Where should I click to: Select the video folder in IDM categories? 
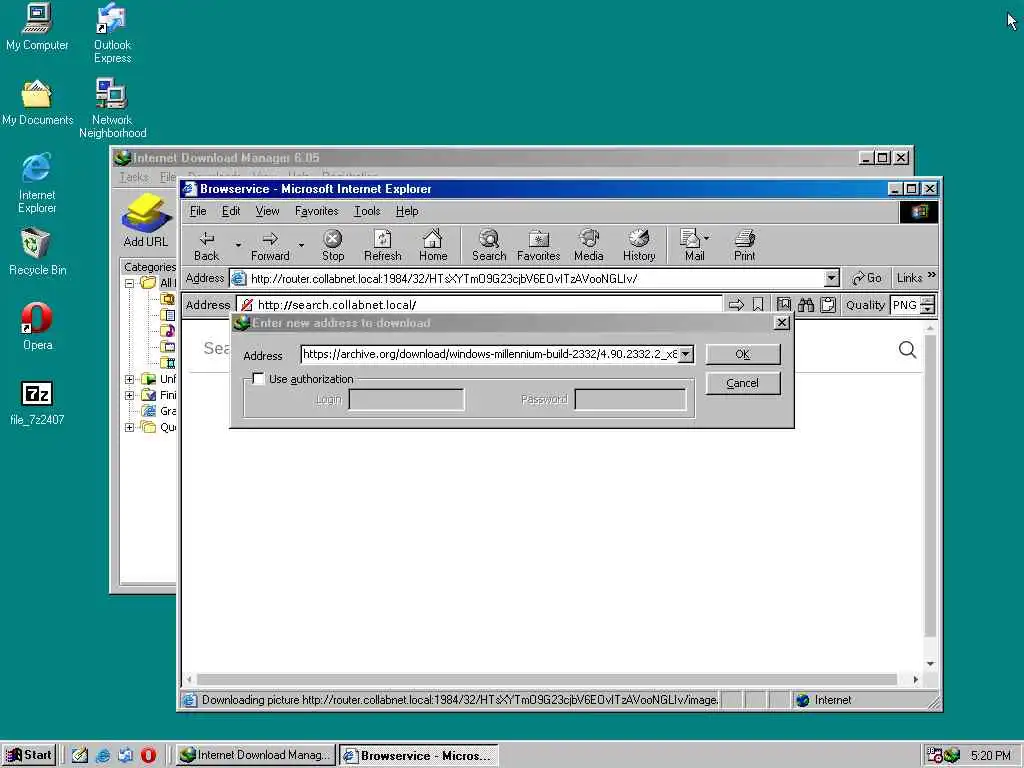168,362
